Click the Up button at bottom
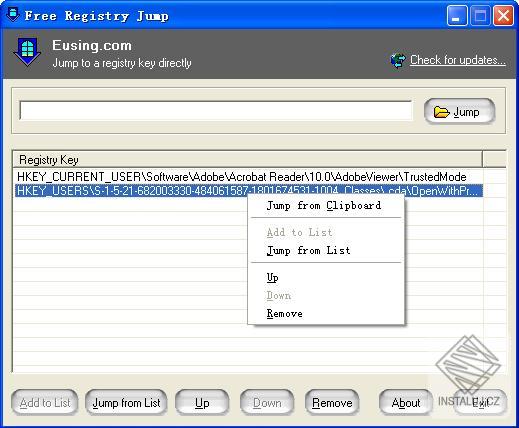 click(202, 403)
